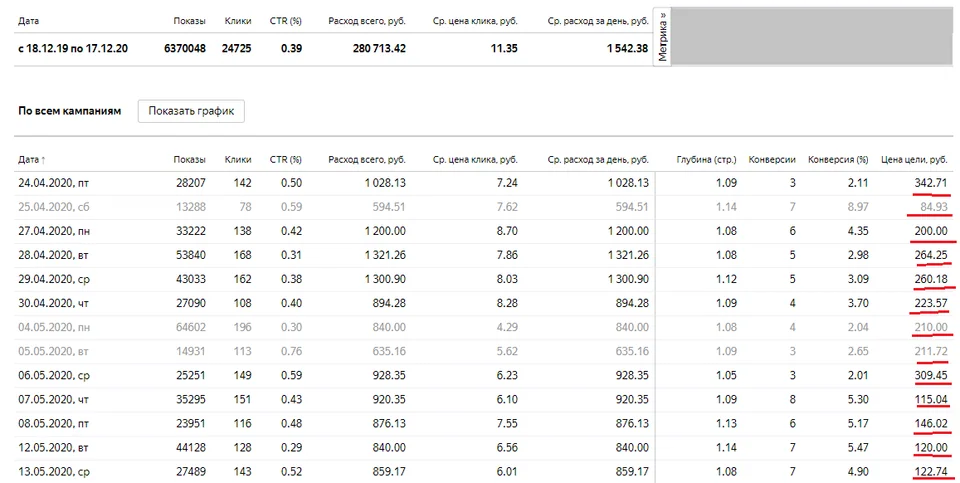Click depth value 1.12
The image size is (960, 483).
726,279
